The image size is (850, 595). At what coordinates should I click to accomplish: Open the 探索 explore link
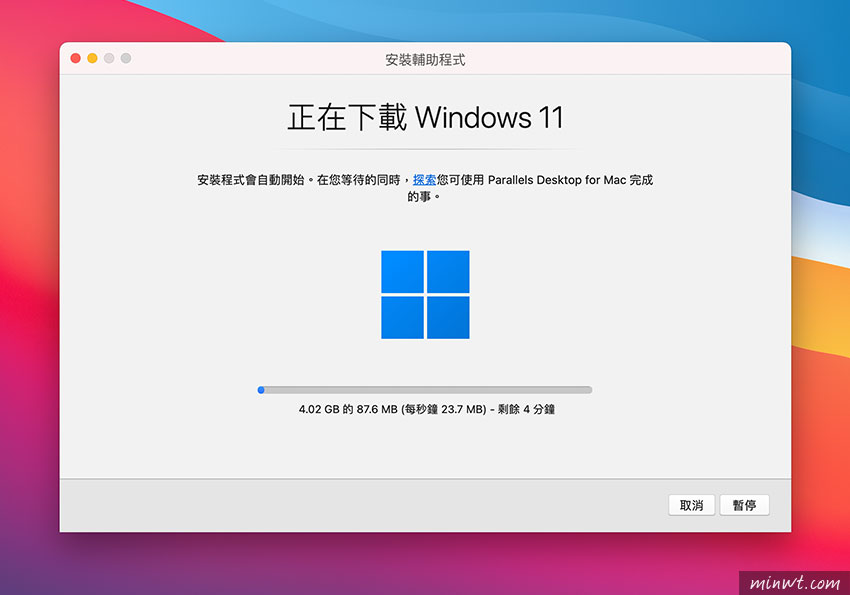(x=424, y=180)
